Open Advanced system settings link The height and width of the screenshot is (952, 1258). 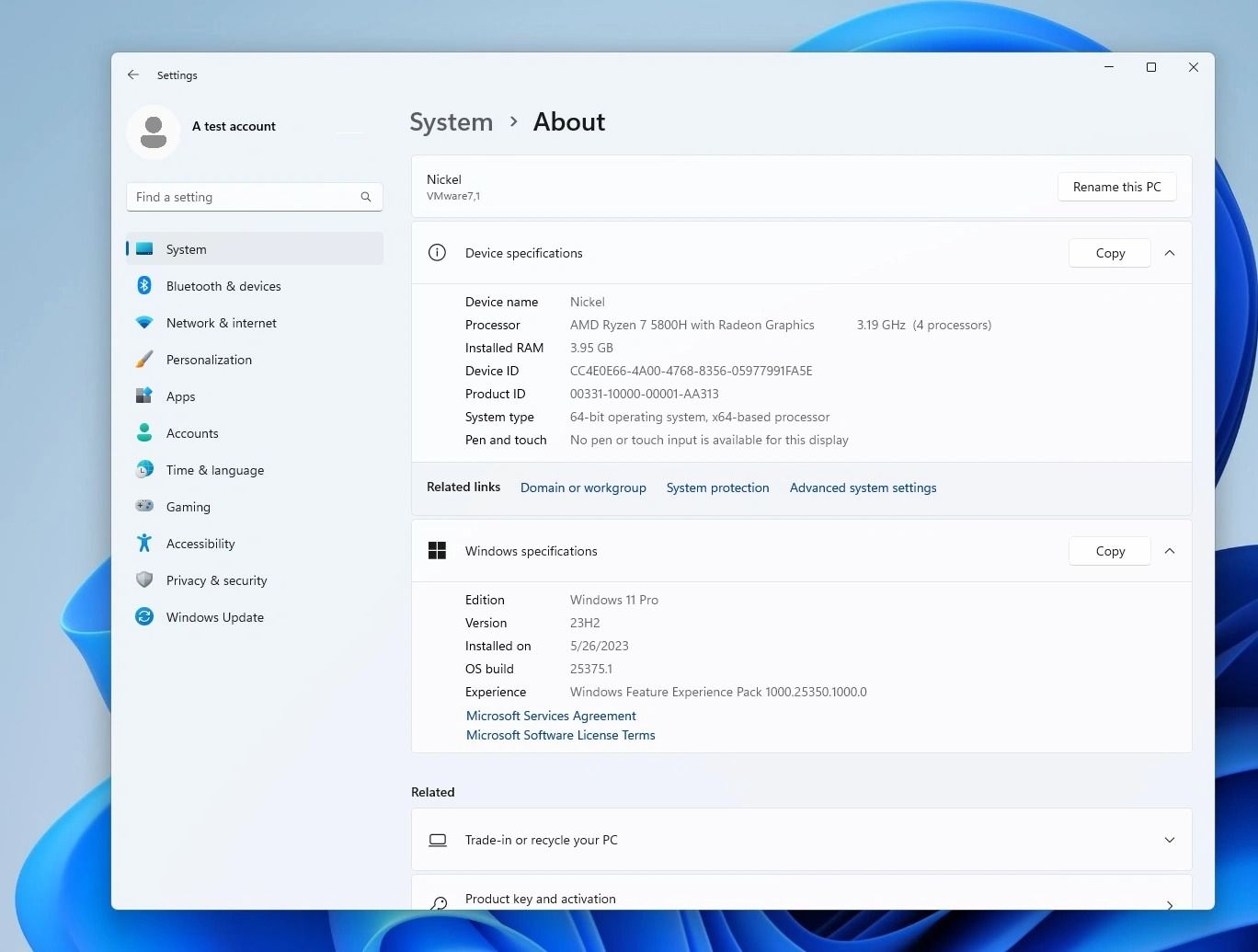(x=863, y=487)
